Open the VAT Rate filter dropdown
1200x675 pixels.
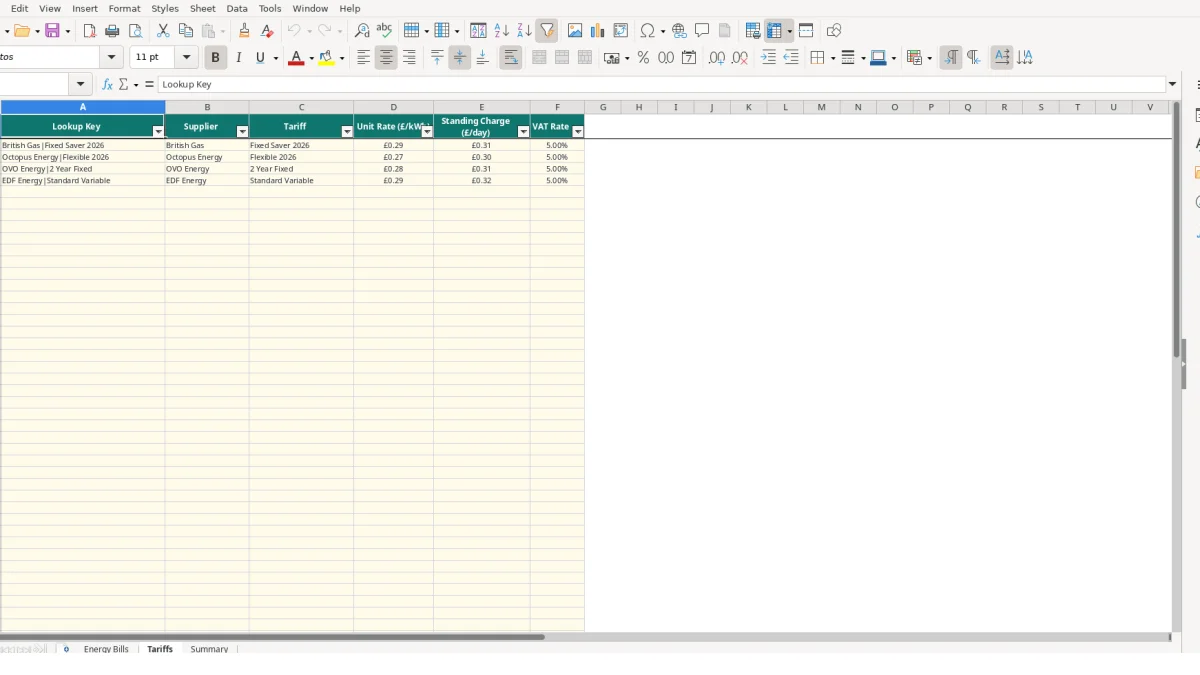(577, 132)
